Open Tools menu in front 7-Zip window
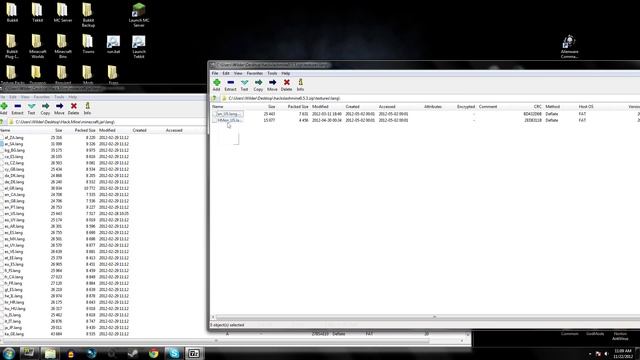The width and height of the screenshot is (640, 360). click(x=272, y=73)
